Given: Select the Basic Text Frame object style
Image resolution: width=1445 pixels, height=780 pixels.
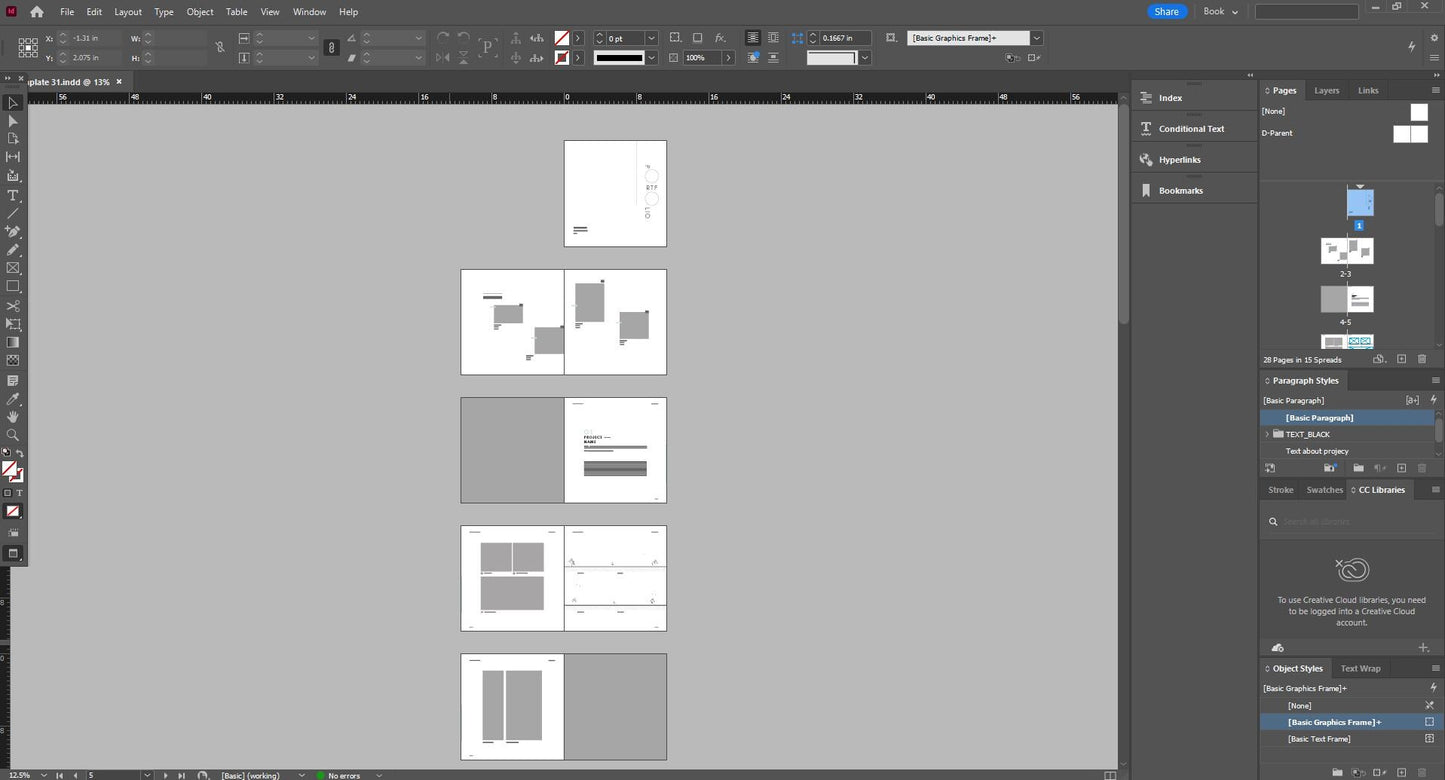Looking at the screenshot, I should pyautogui.click(x=1319, y=739).
